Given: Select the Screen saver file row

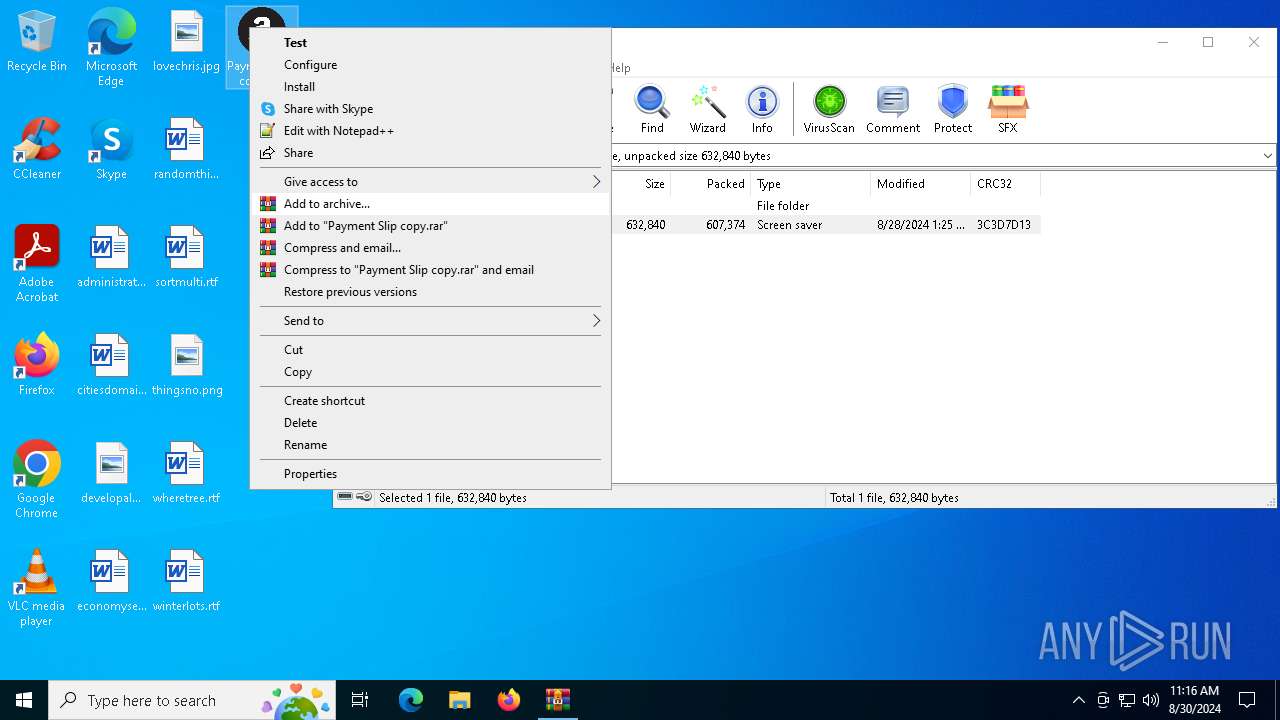Looking at the screenshot, I should click(x=826, y=225).
